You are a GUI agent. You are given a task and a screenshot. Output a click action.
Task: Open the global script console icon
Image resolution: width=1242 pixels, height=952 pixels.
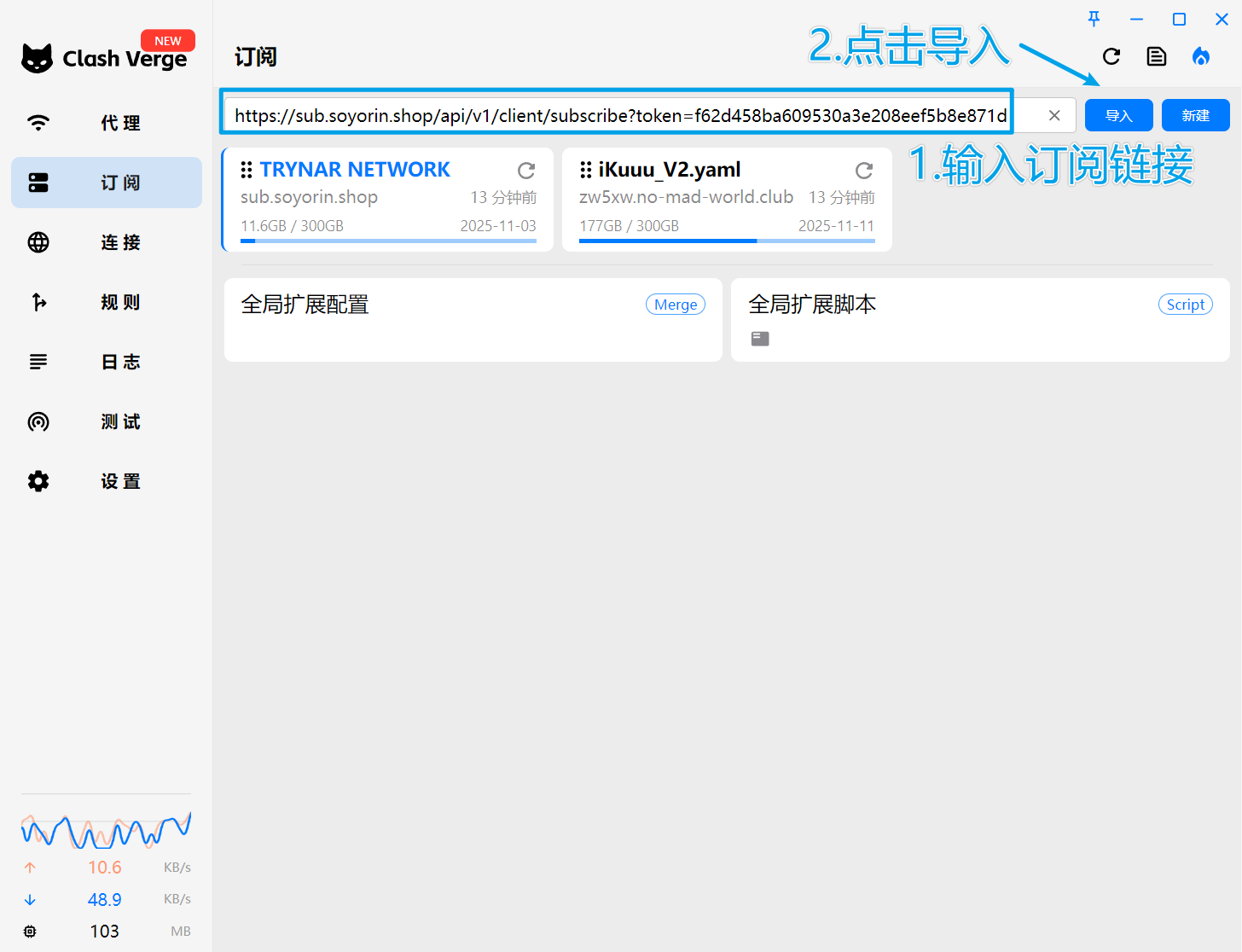[x=760, y=339]
